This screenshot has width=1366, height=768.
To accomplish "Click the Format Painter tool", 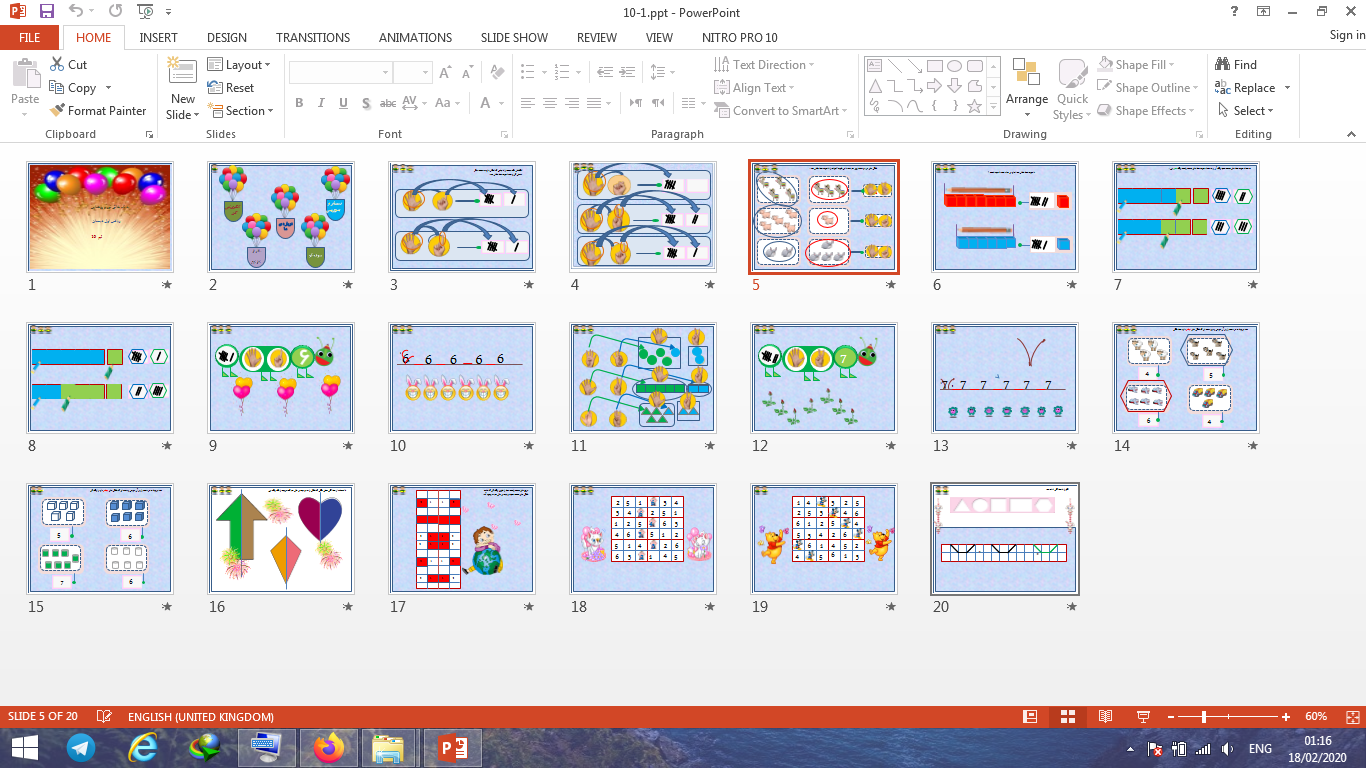I will coord(97,111).
